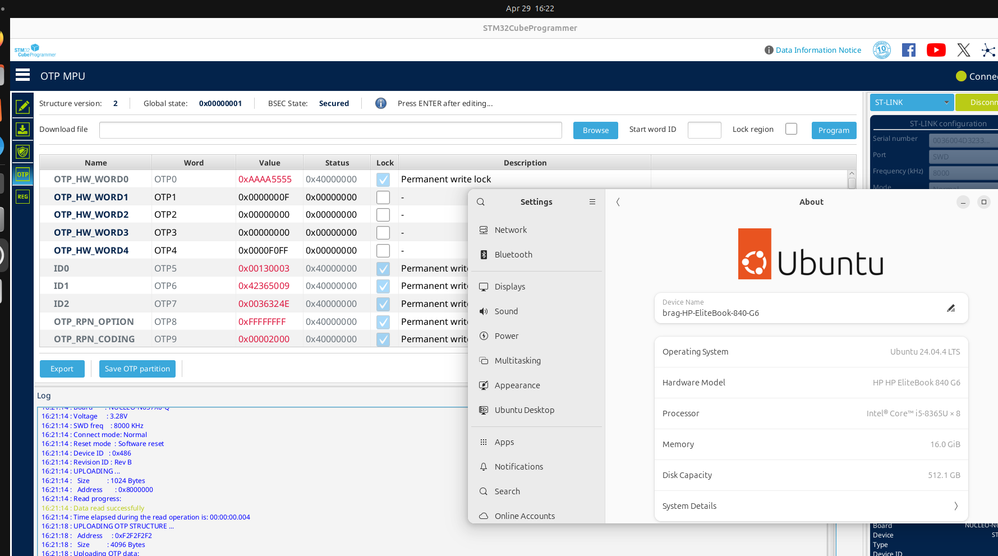Open Bluetooth settings
Viewport: 998px width, 556px height.
[x=537, y=254]
